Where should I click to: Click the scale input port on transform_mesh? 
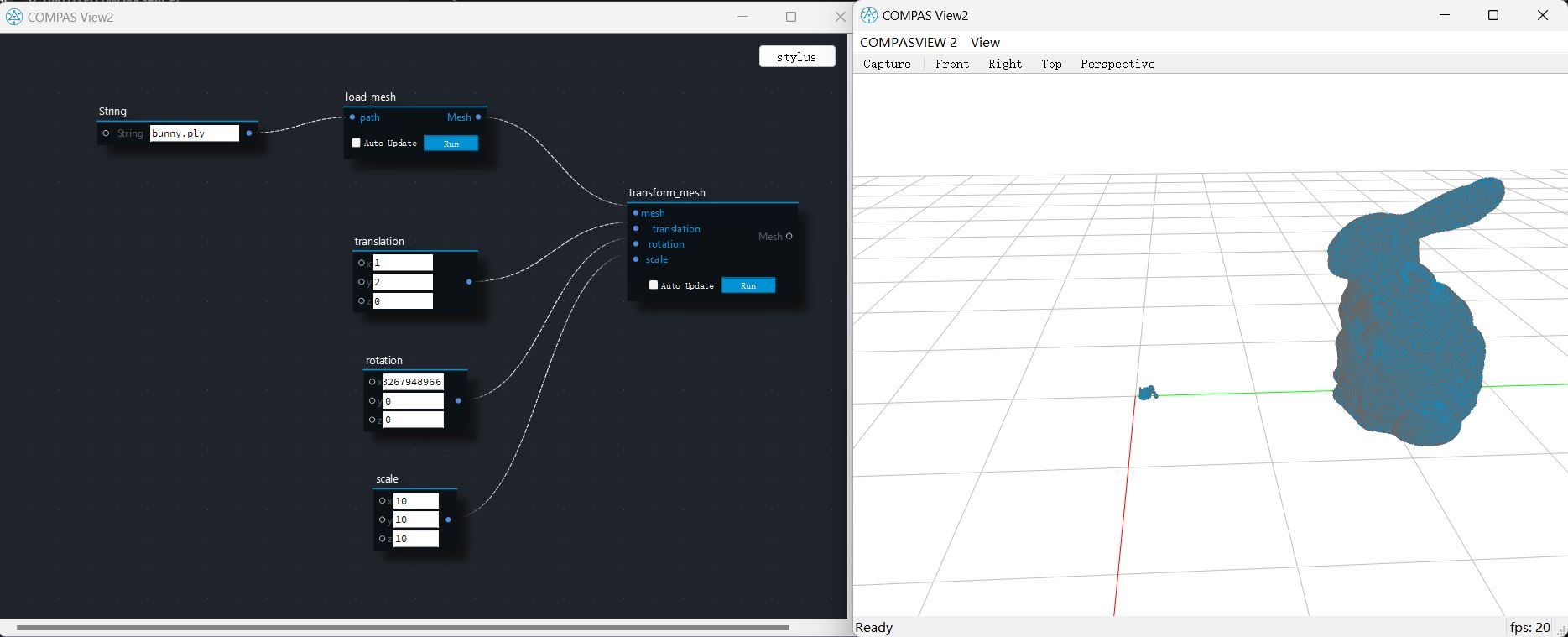pos(636,259)
